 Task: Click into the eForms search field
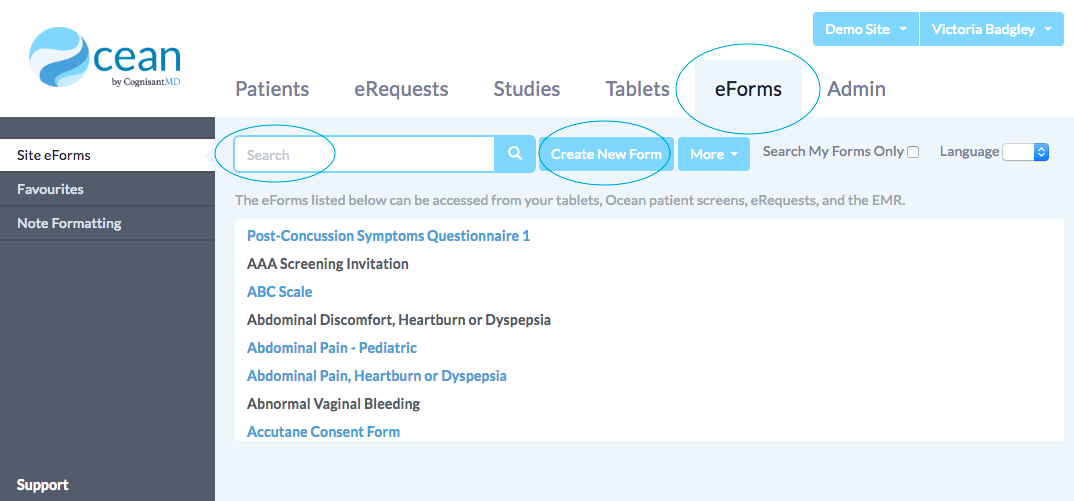click(x=365, y=154)
